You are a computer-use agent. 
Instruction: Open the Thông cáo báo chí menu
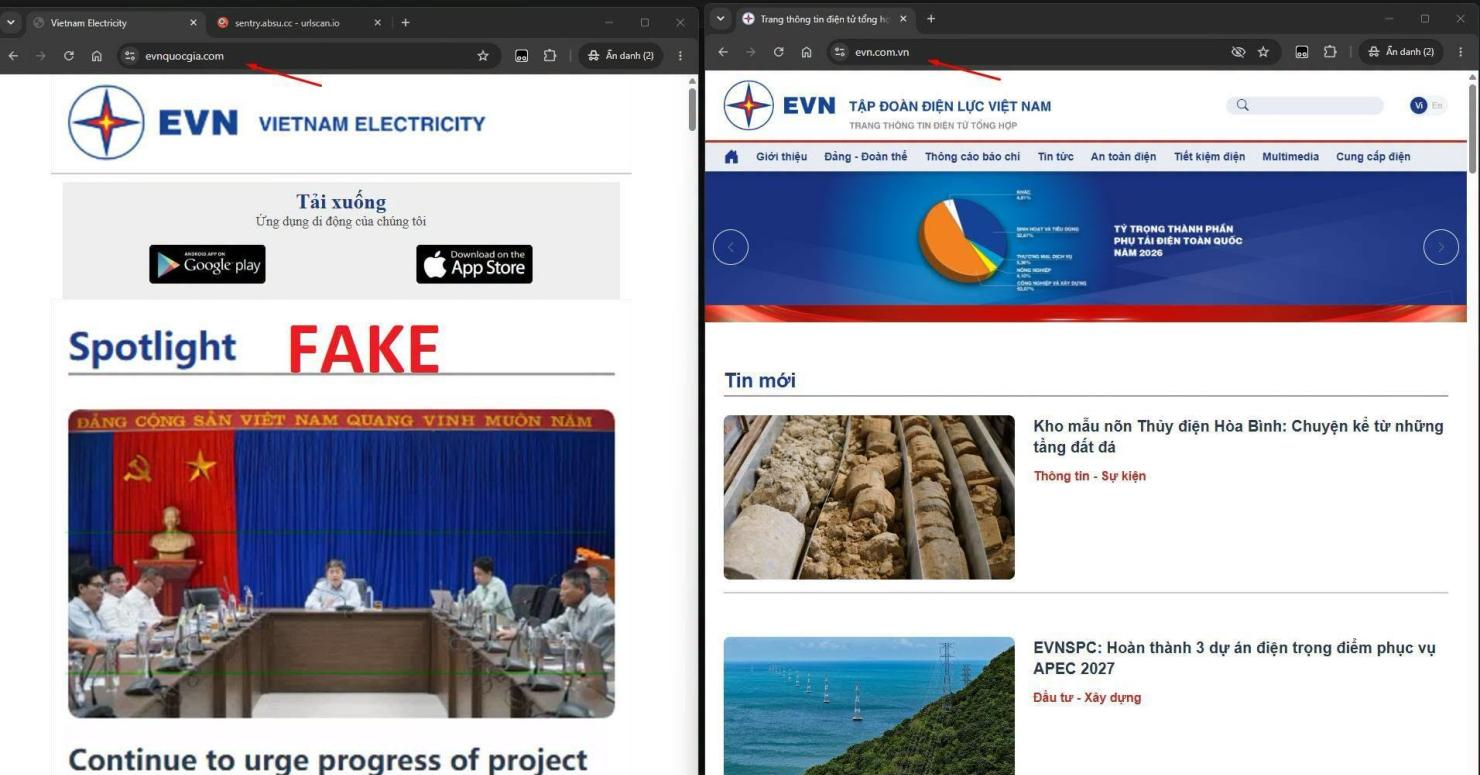click(972, 157)
